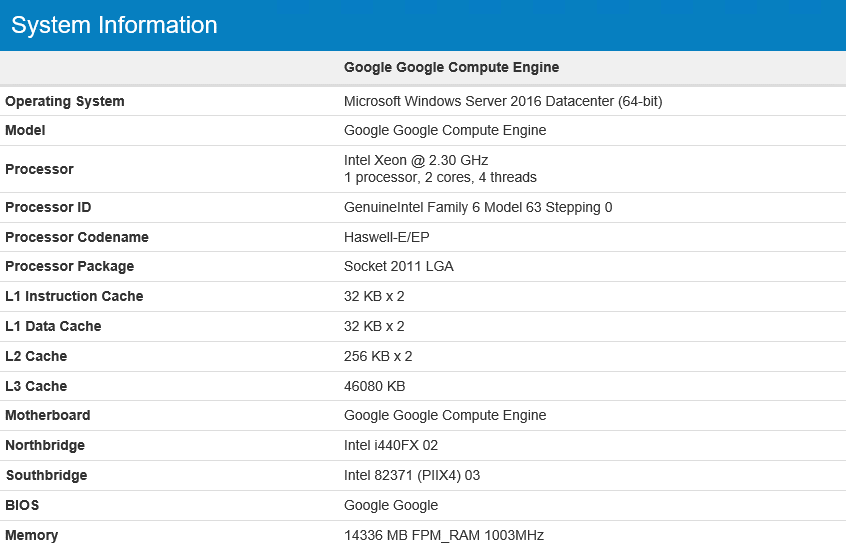This screenshot has width=846, height=559.
Task: Select the L1 Data Cache 32 KB x 2 value
Action: [374, 326]
